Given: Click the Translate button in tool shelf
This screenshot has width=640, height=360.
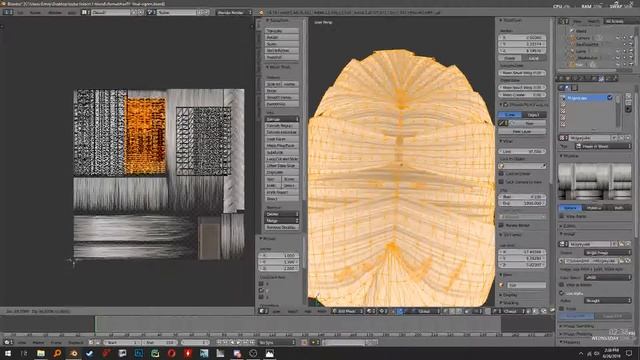Looking at the screenshot, I should coord(282,31).
